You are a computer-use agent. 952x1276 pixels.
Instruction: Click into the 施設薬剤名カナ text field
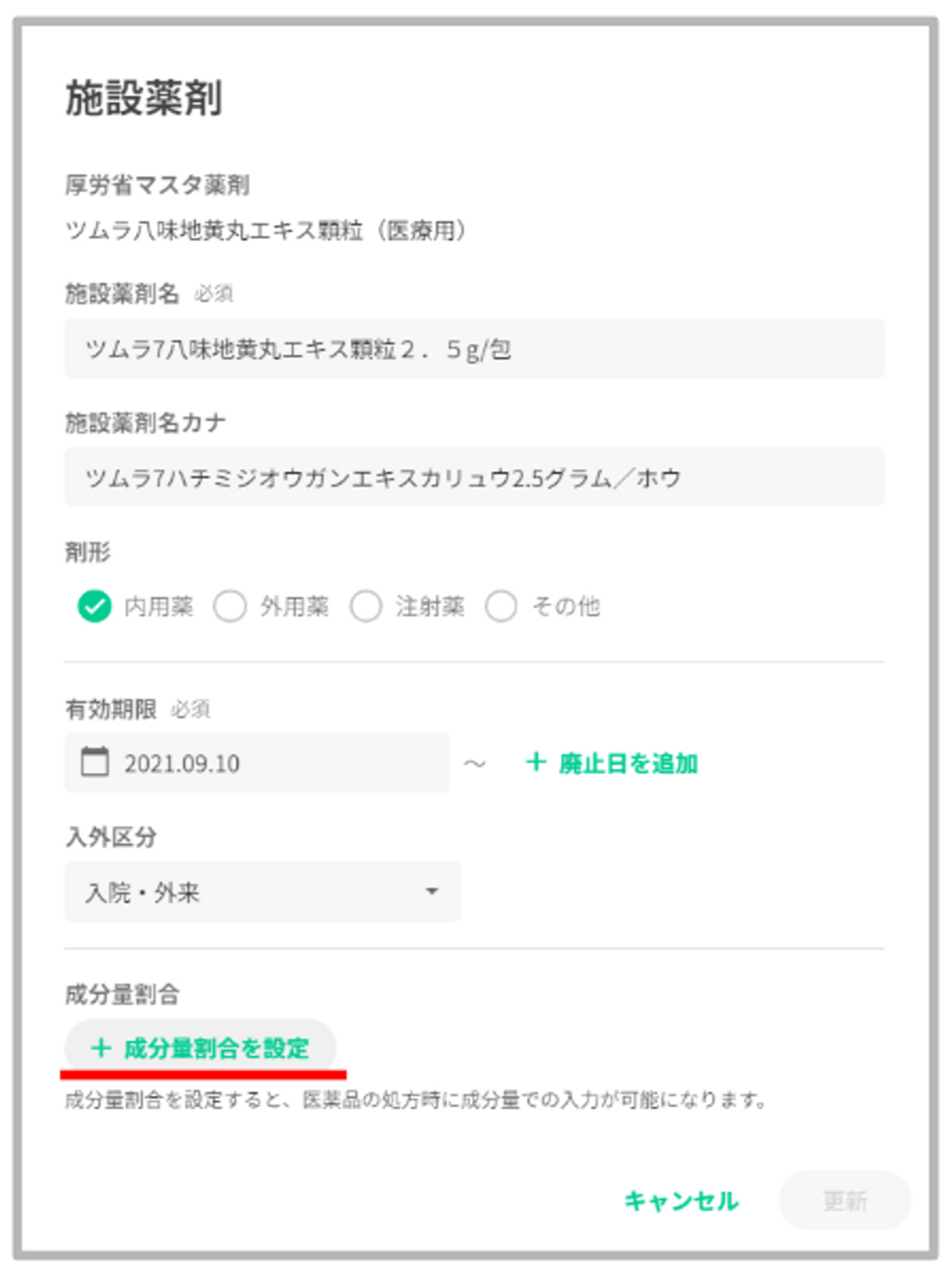(x=474, y=477)
